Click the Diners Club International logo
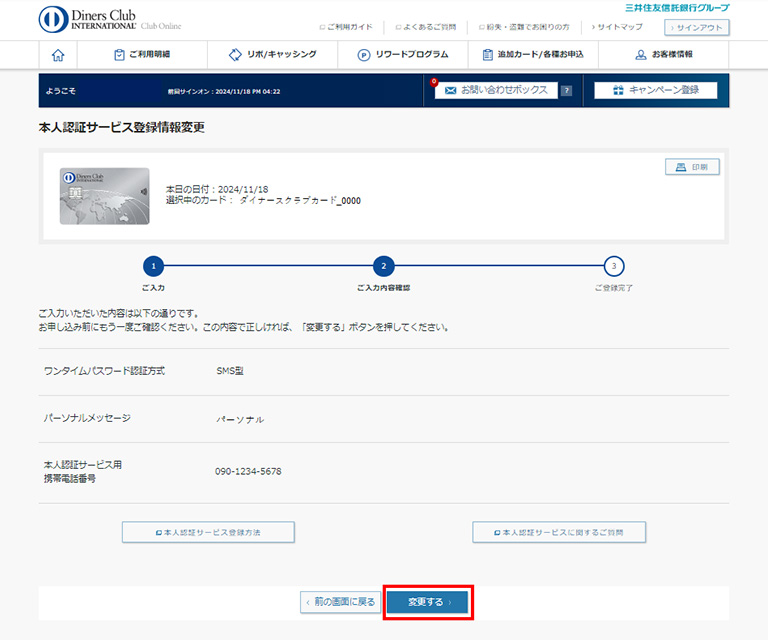Viewport: 768px width, 640px height. 110,19
